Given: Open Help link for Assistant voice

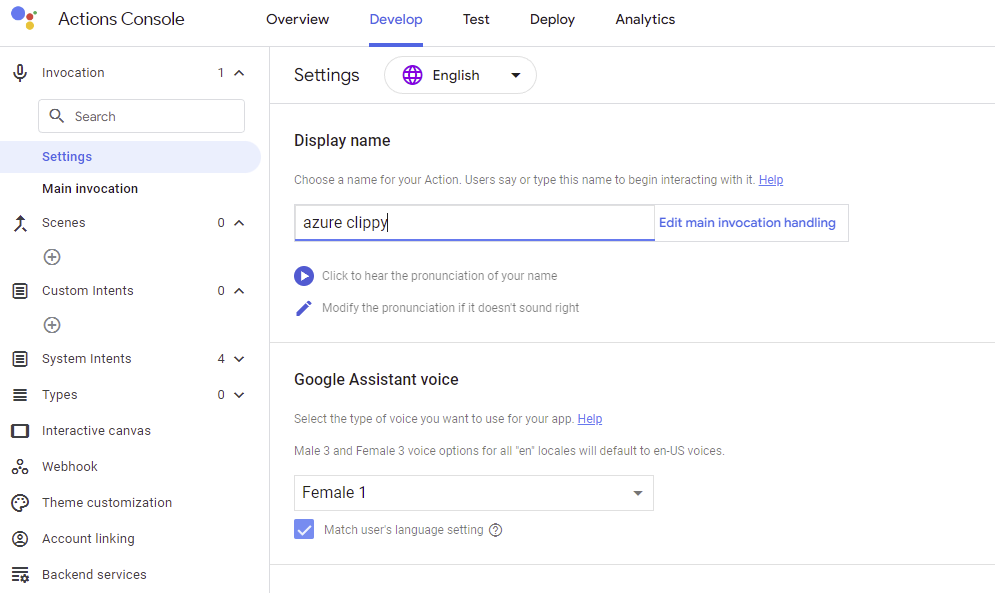Looking at the screenshot, I should point(590,419).
